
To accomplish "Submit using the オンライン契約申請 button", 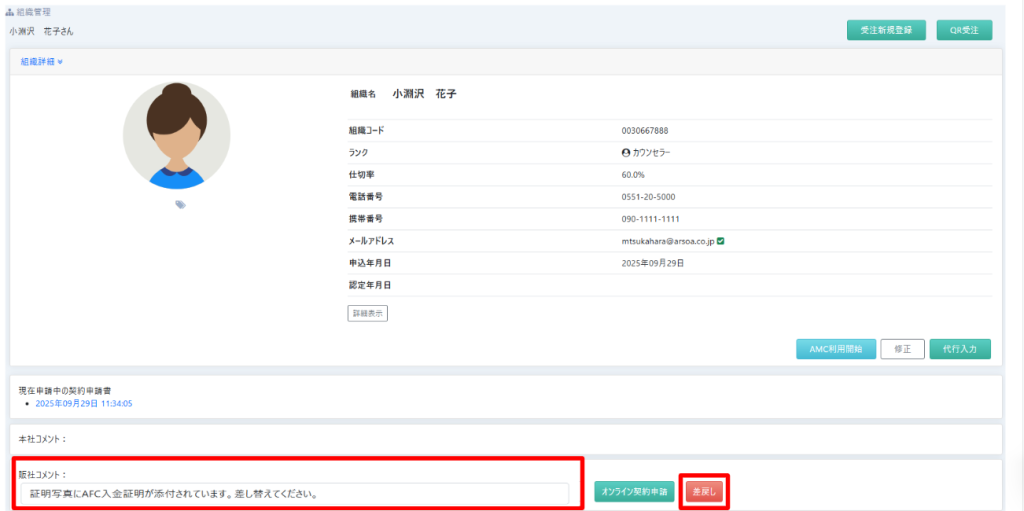I will tap(635, 492).
